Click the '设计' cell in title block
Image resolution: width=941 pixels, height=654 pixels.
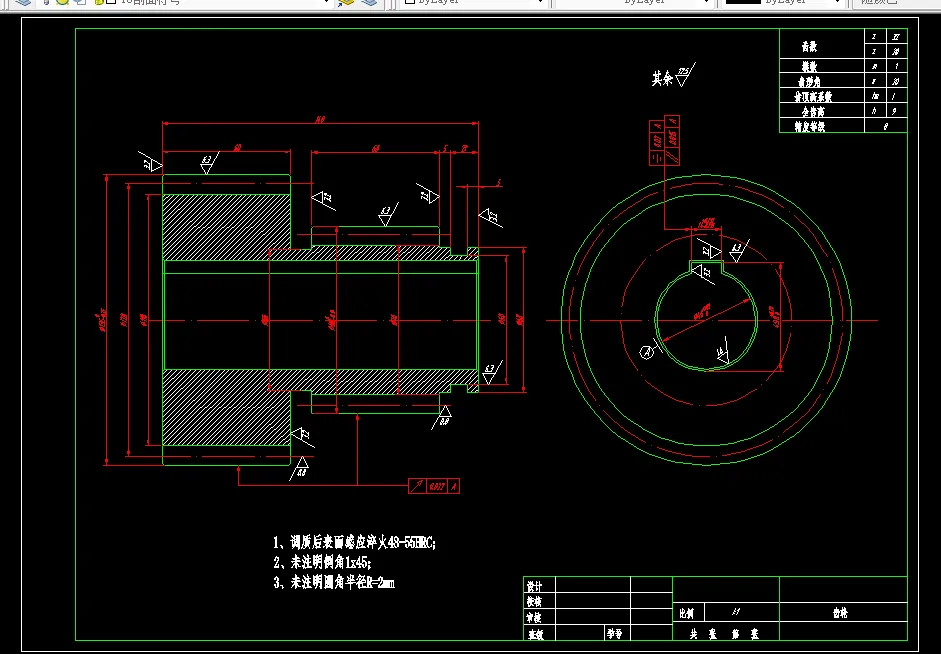coord(540,585)
